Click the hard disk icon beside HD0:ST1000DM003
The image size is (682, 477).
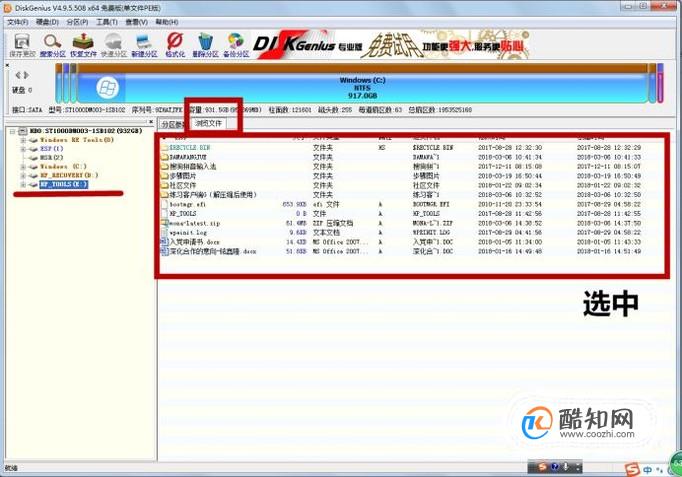pyautogui.click(x=23, y=131)
